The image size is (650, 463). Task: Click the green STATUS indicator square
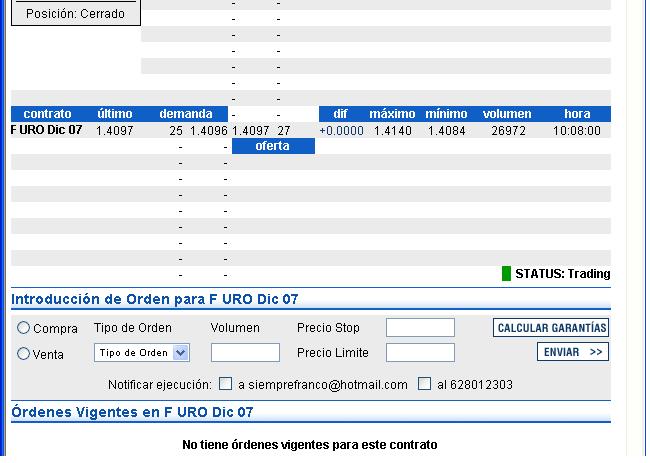[x=506, y=274]
